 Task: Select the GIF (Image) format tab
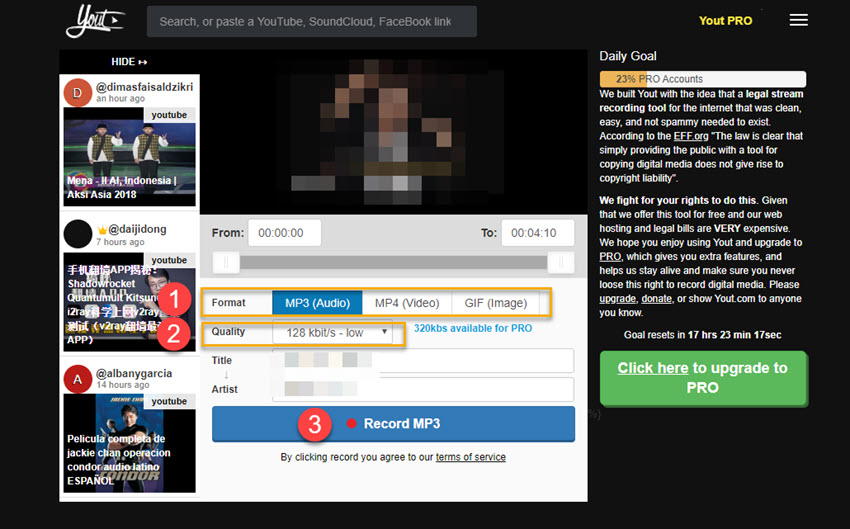click(495, 303)
